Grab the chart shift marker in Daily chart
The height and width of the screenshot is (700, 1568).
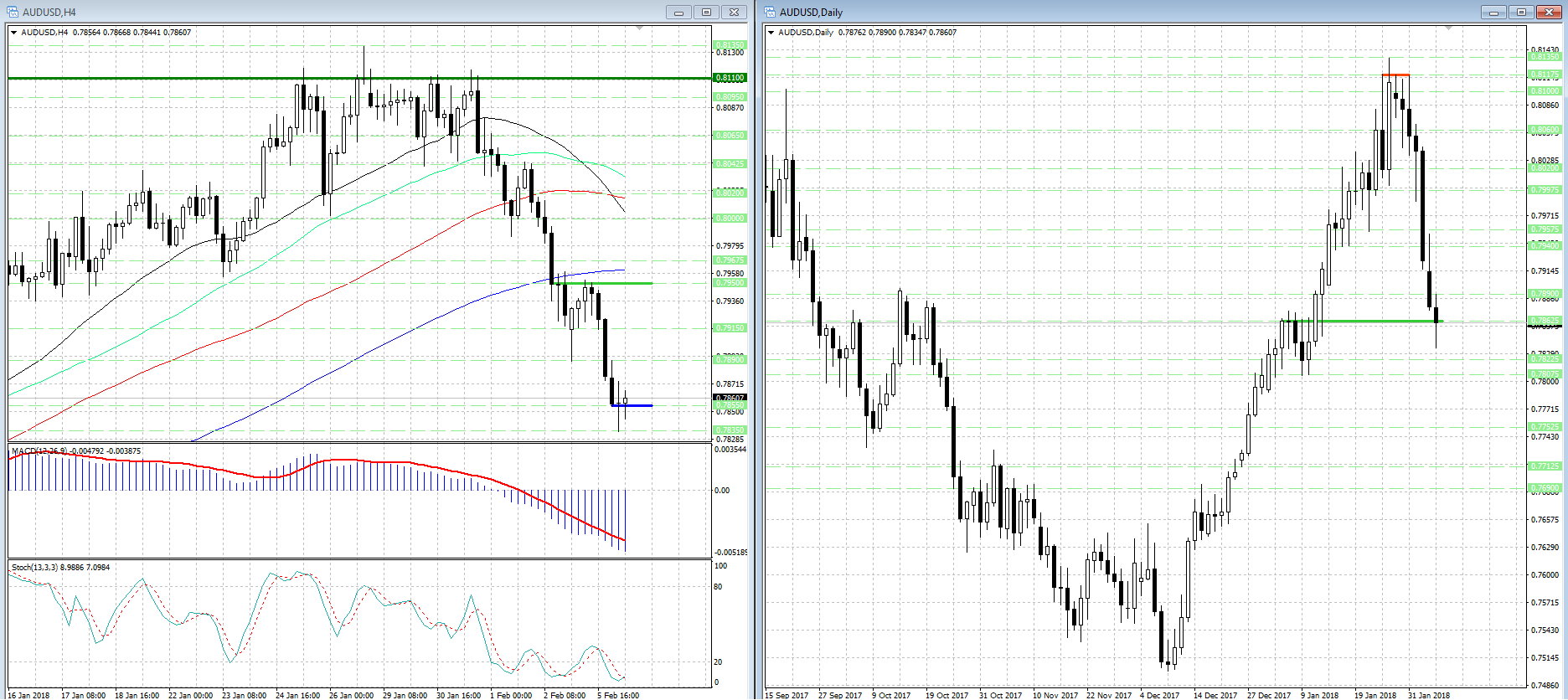pos(1448,28)
